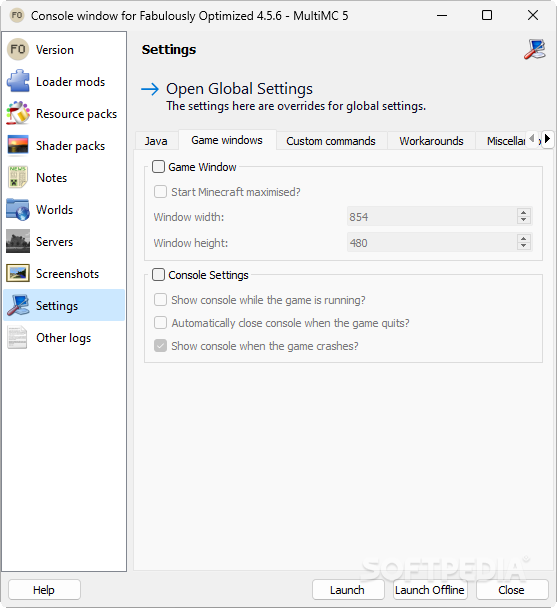Click the Launch button
The image size is (557, 608).
pos(348,590)
